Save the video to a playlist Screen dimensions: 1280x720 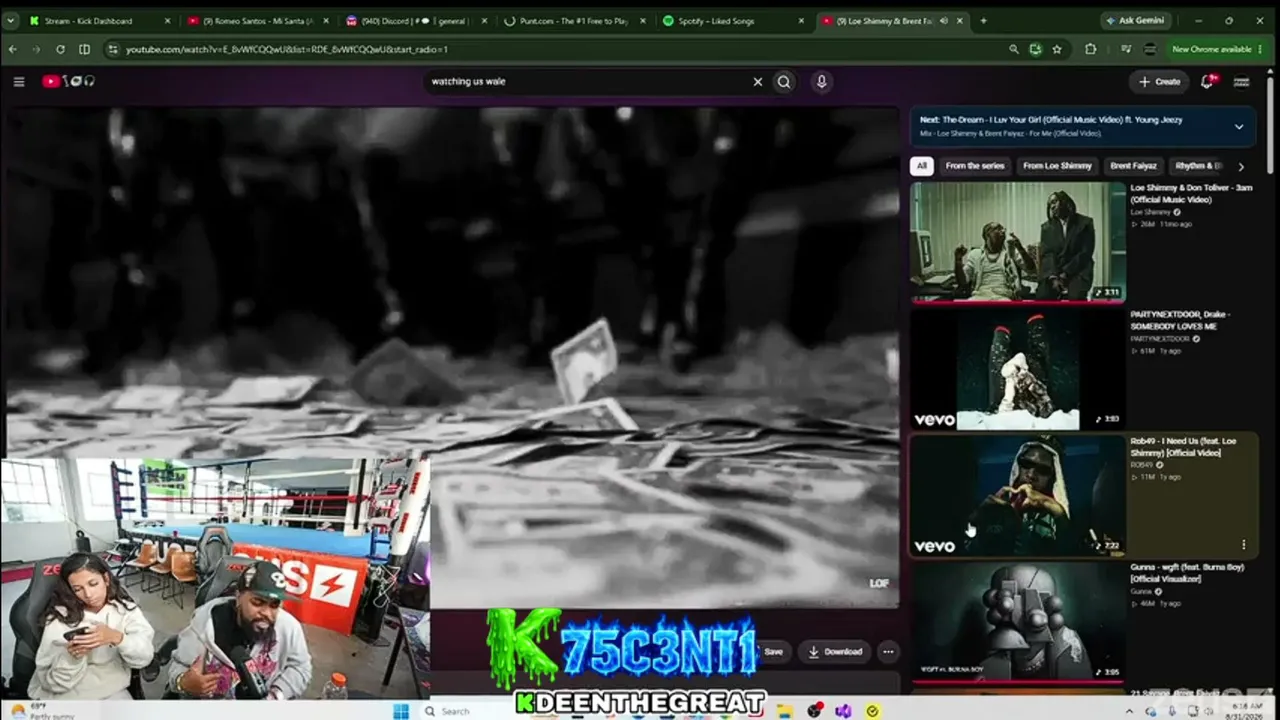(773, 652)
